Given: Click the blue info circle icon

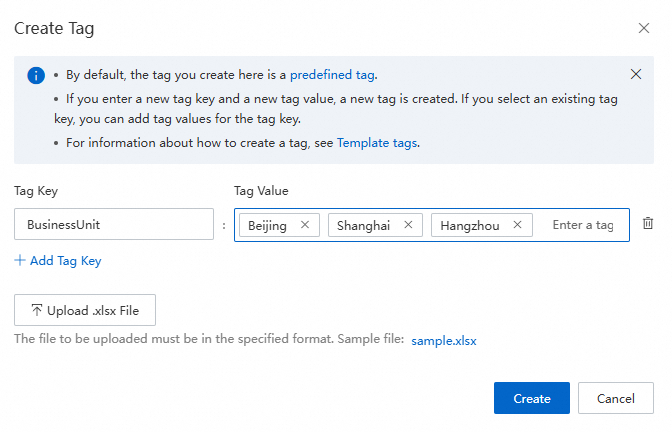Looking at the screenshot, I should click(36, 75).
